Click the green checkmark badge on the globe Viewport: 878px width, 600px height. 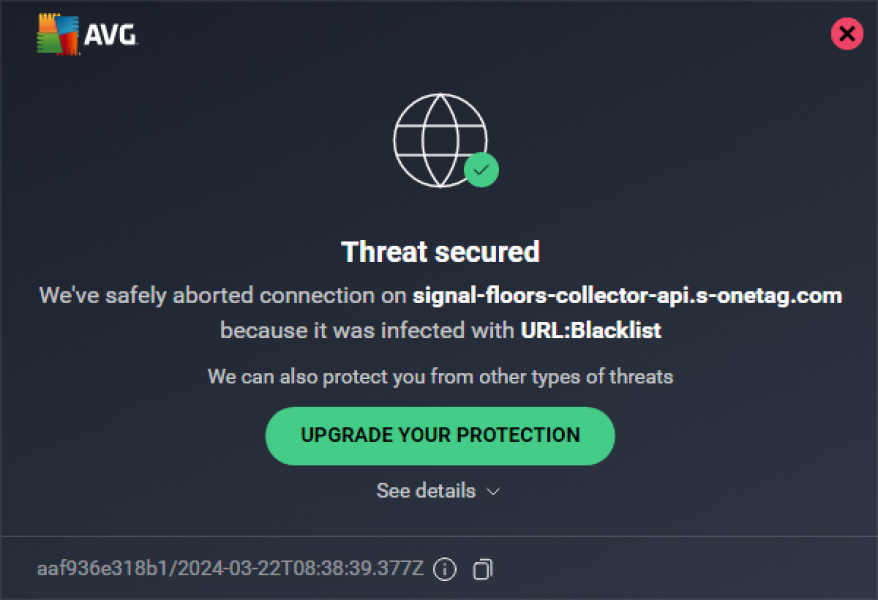coord(481,171)
